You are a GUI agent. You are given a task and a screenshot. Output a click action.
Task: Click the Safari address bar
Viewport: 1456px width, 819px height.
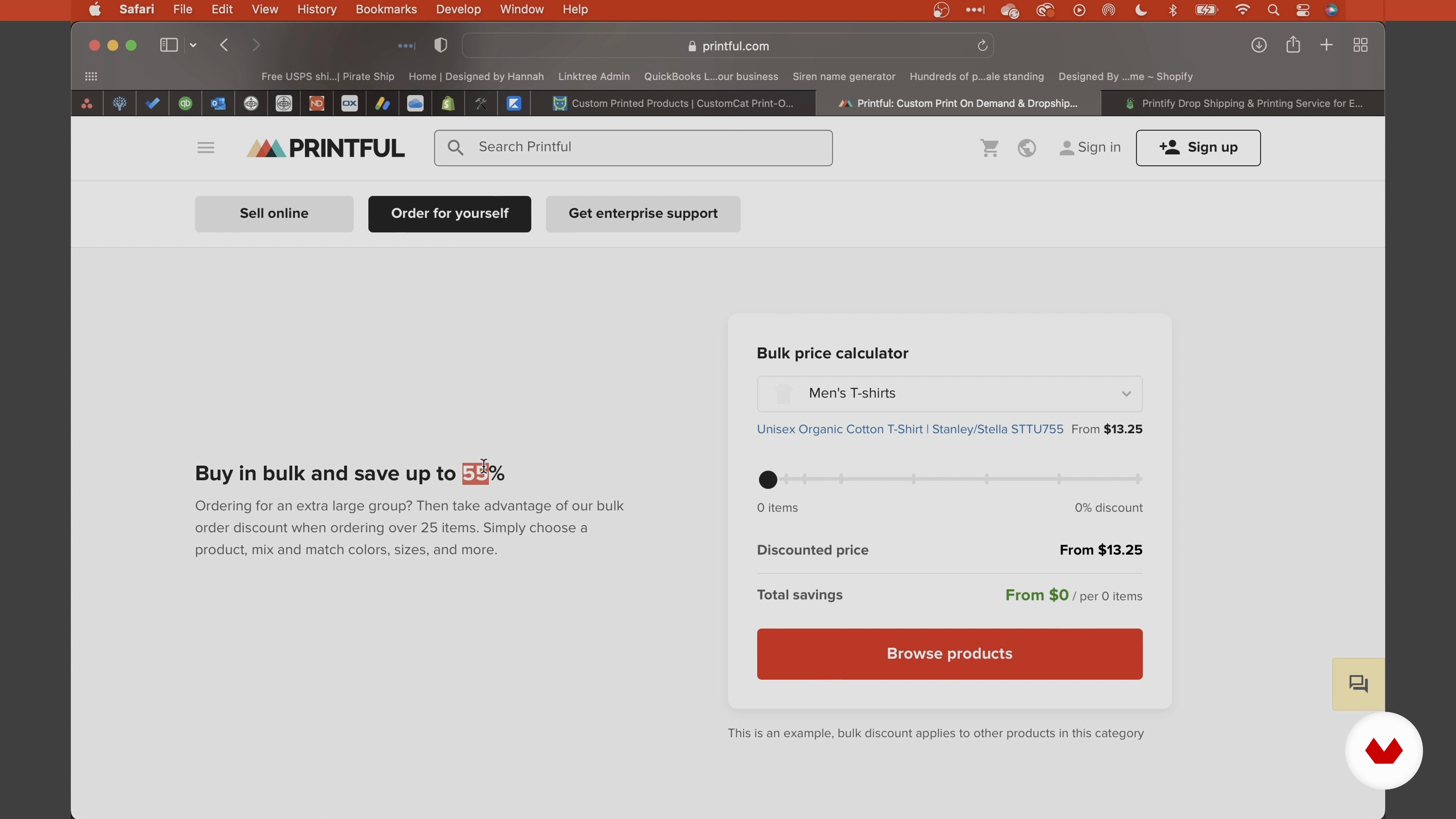tap(728, 46)
